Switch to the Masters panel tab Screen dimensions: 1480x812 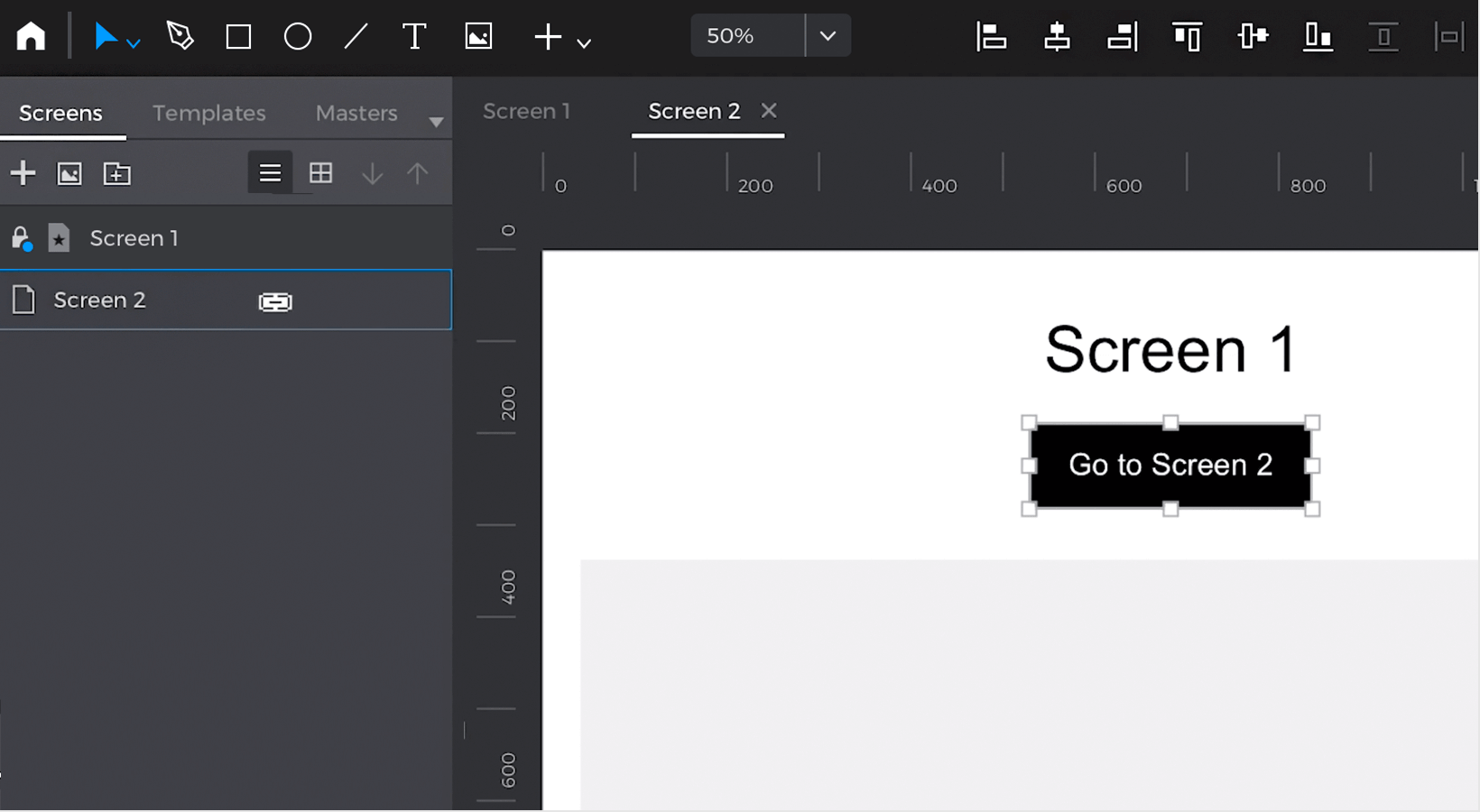(356, 113)
